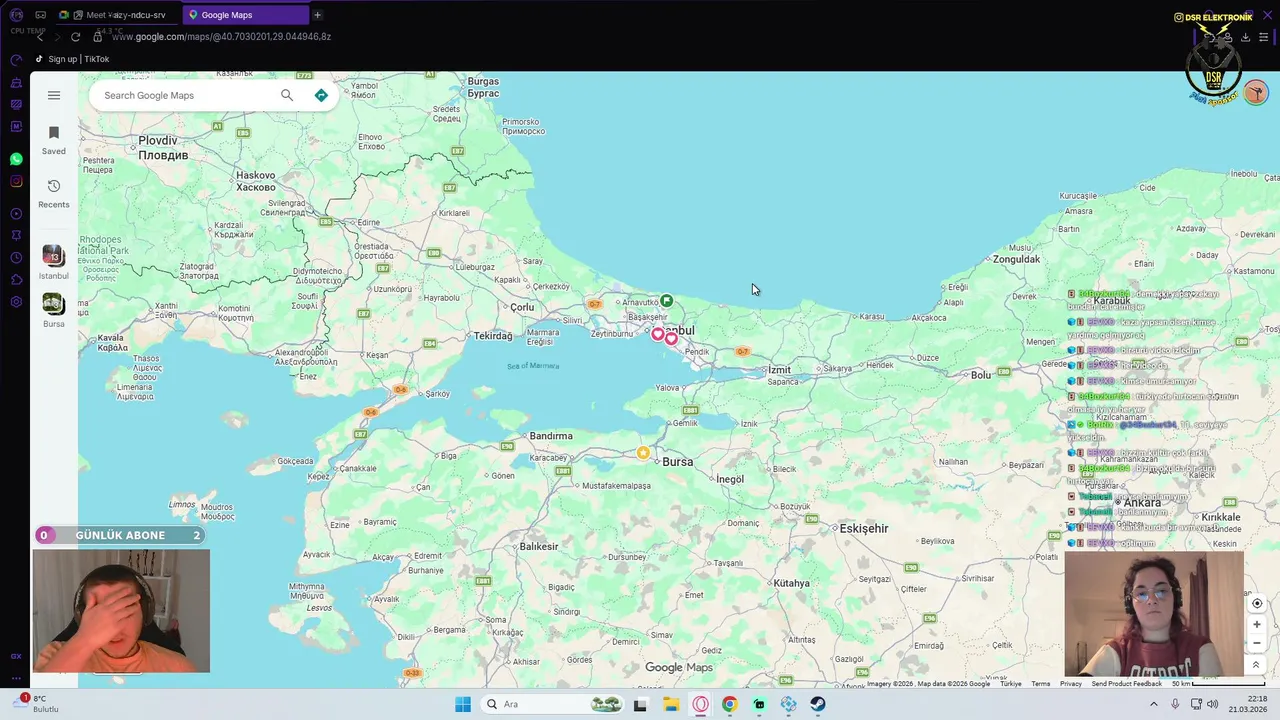Zoom out the map with minus
The height and width of the screenshot is (720, 1280).
1257,643
